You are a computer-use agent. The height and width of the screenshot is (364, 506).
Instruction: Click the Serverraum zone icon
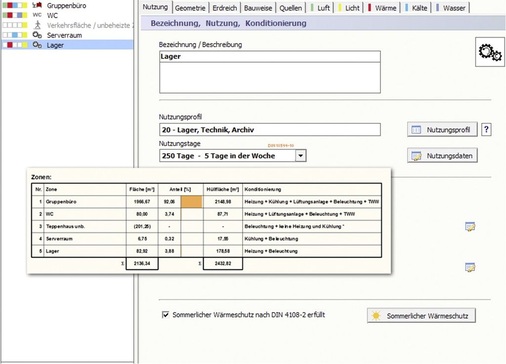[x=37, y=35]
